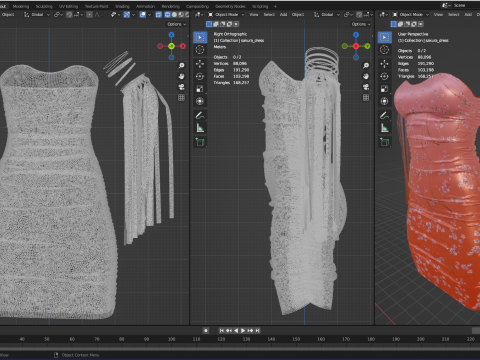Select the Add Cube tool in middle viewport
This screenshot has width=480, height=360.
click(x=200, y=142)
